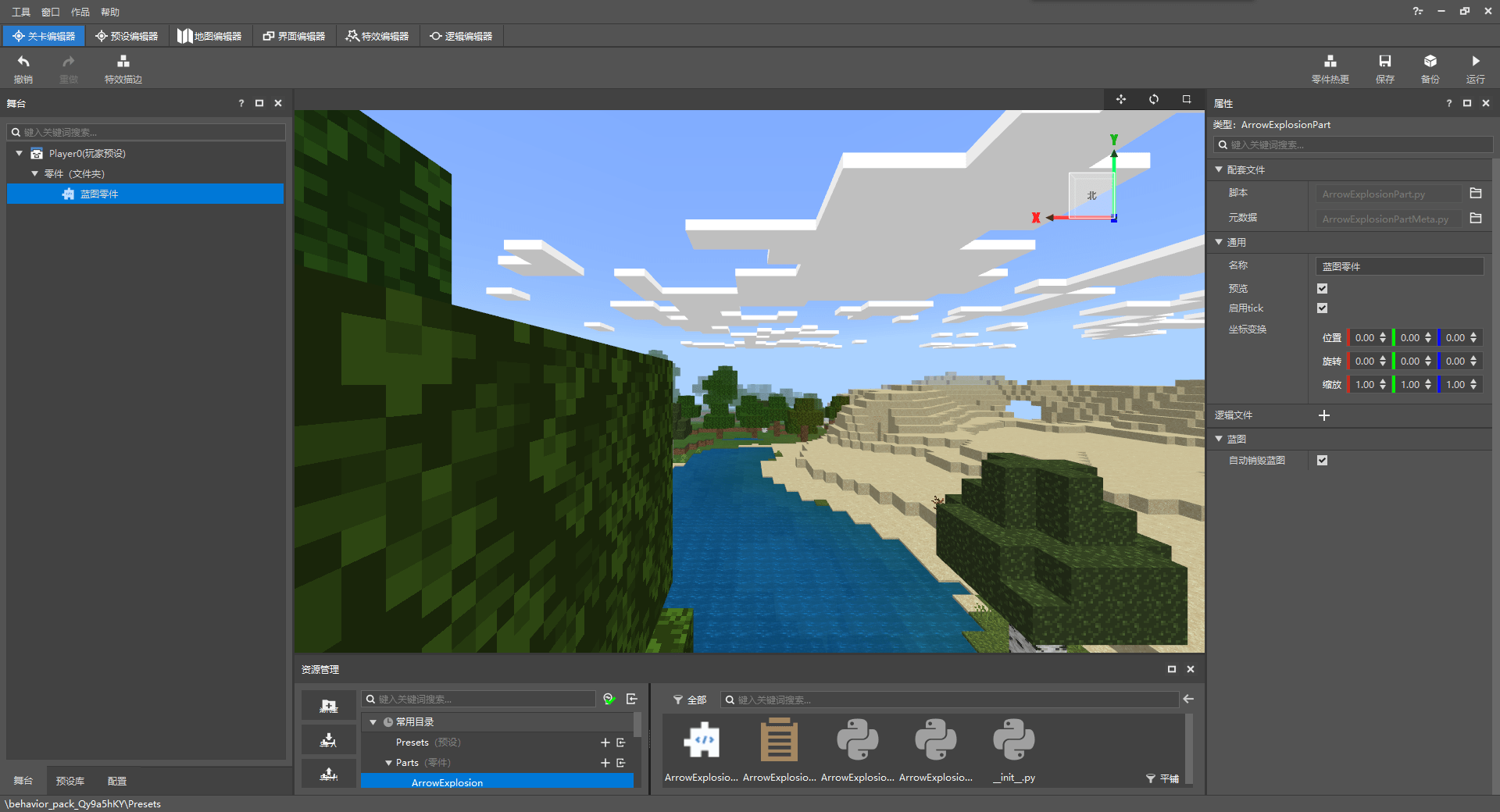The width and height of the screenshot is (1500, 812).
Task: Collapse the 常用目录 tree node
Action: pyautogui.click(x=373, y=722)
